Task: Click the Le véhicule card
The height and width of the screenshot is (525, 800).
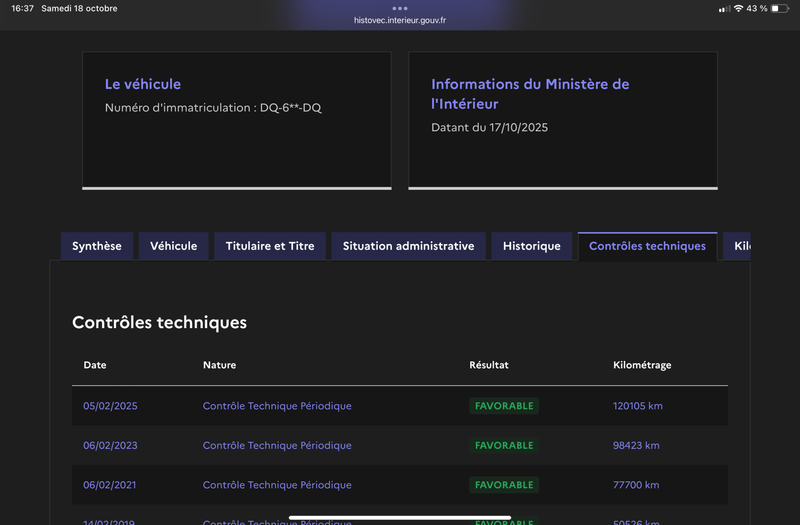Action: 236,120
